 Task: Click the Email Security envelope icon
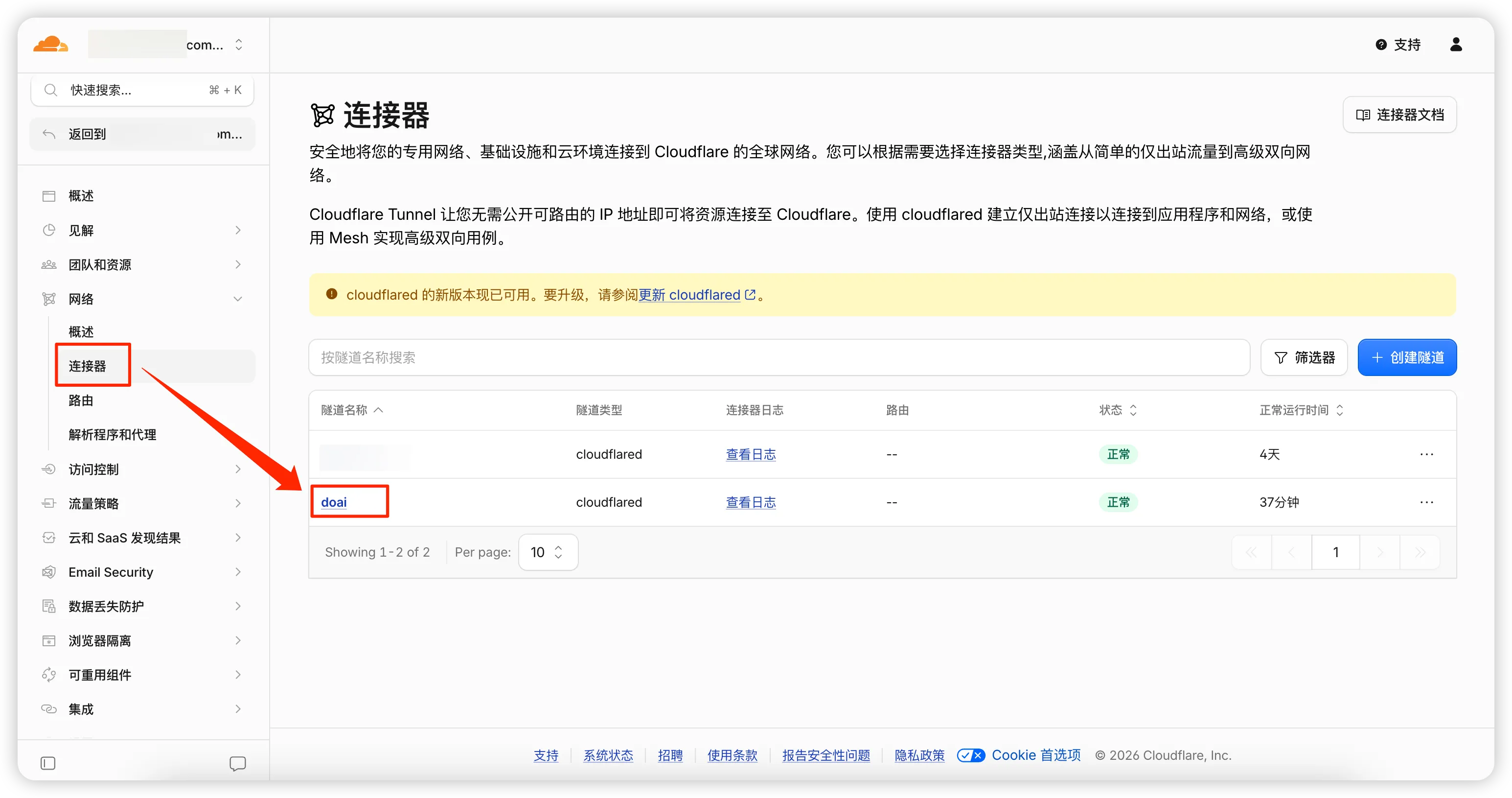click(x=49, y=572)
